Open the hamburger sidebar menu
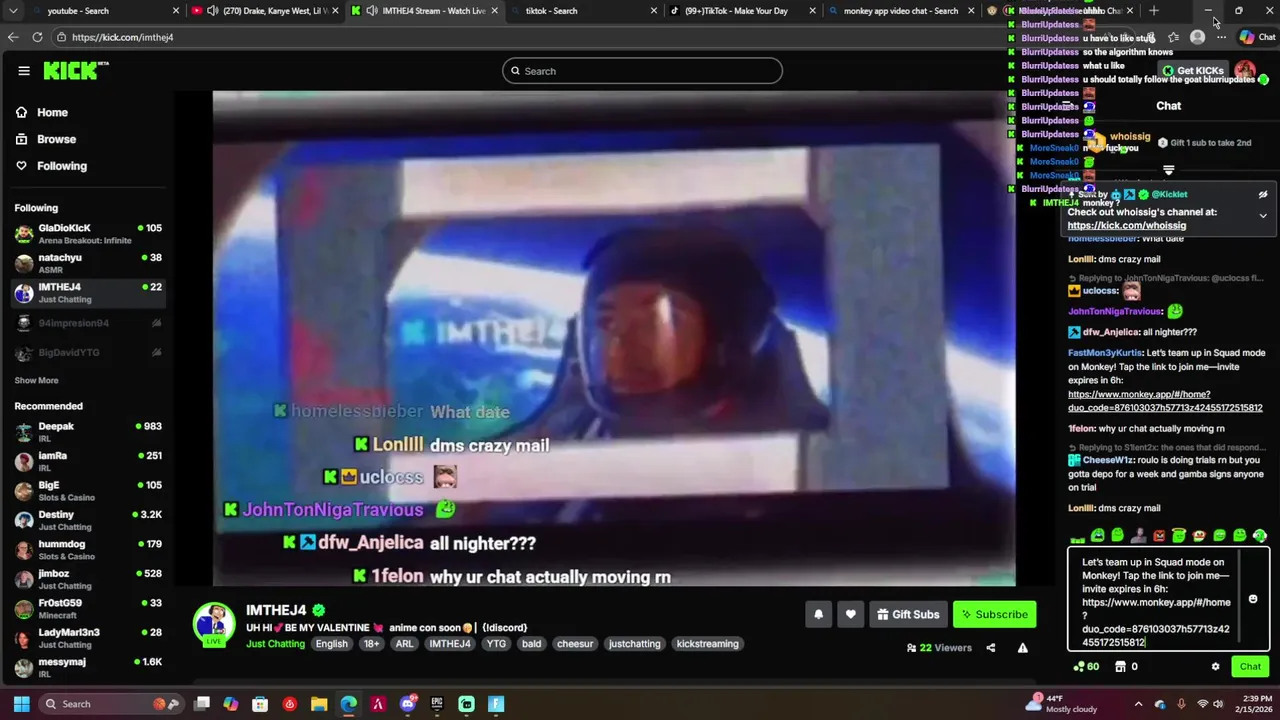This screenshot has height=720, width=1280. tap(24, 71)
